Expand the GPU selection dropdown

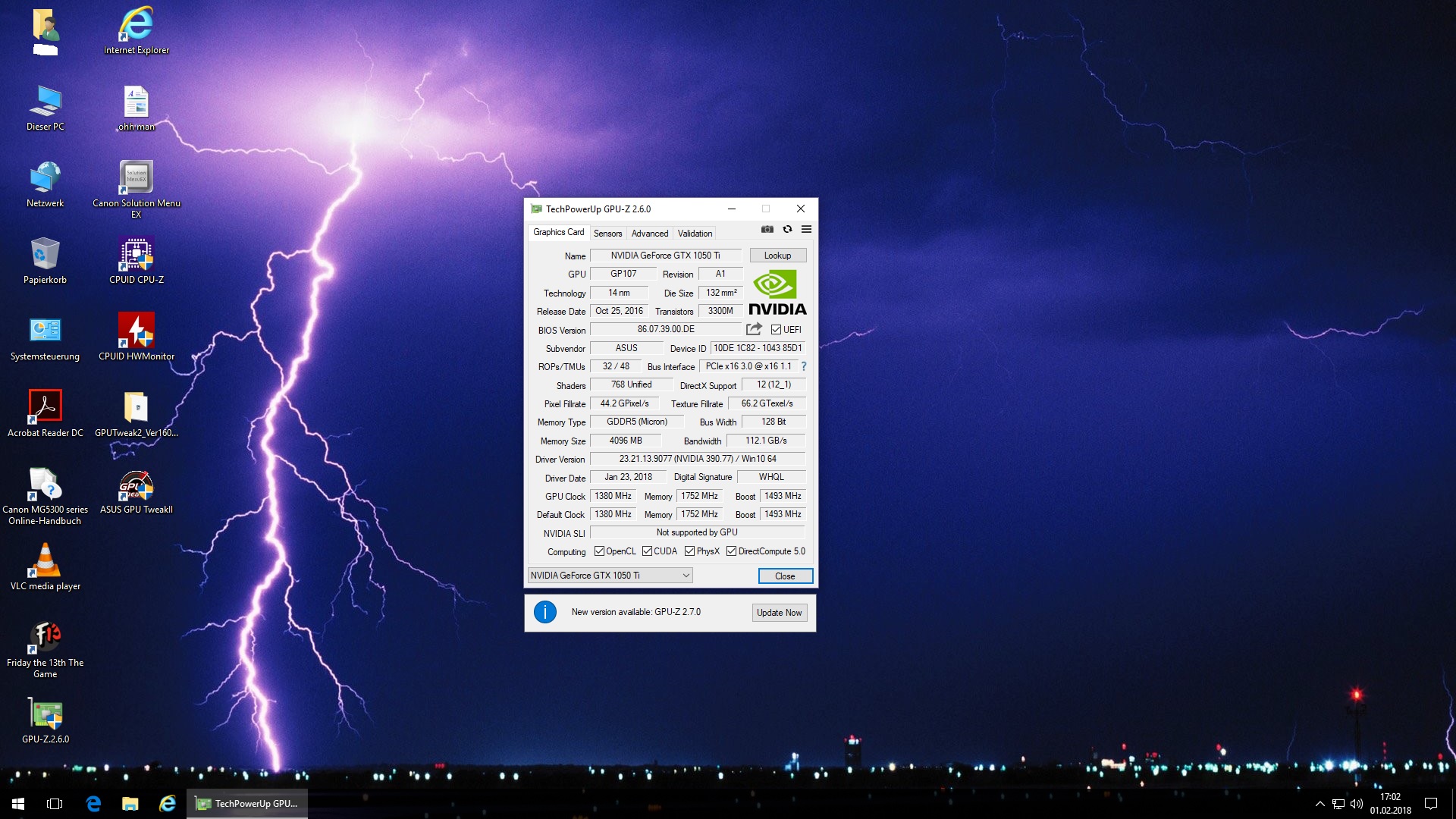[x=686, y=576]
